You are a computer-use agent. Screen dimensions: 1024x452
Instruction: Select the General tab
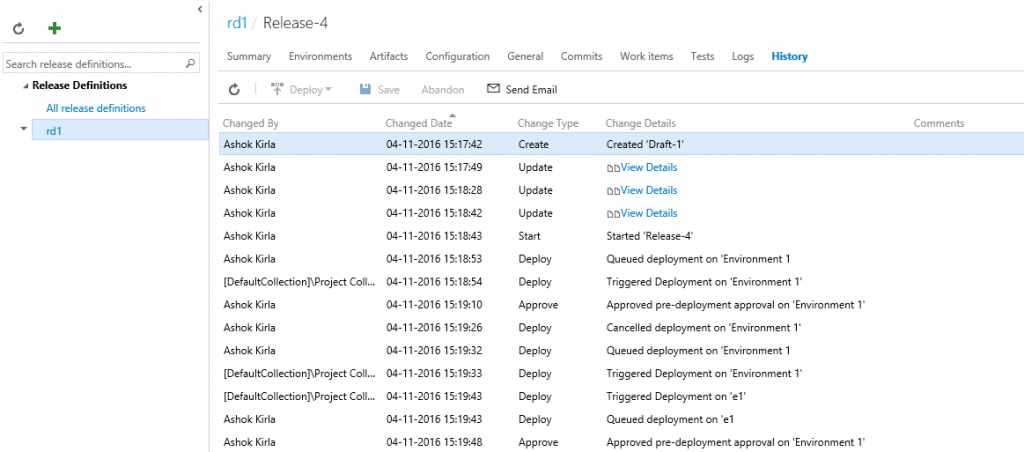(525, 56)
